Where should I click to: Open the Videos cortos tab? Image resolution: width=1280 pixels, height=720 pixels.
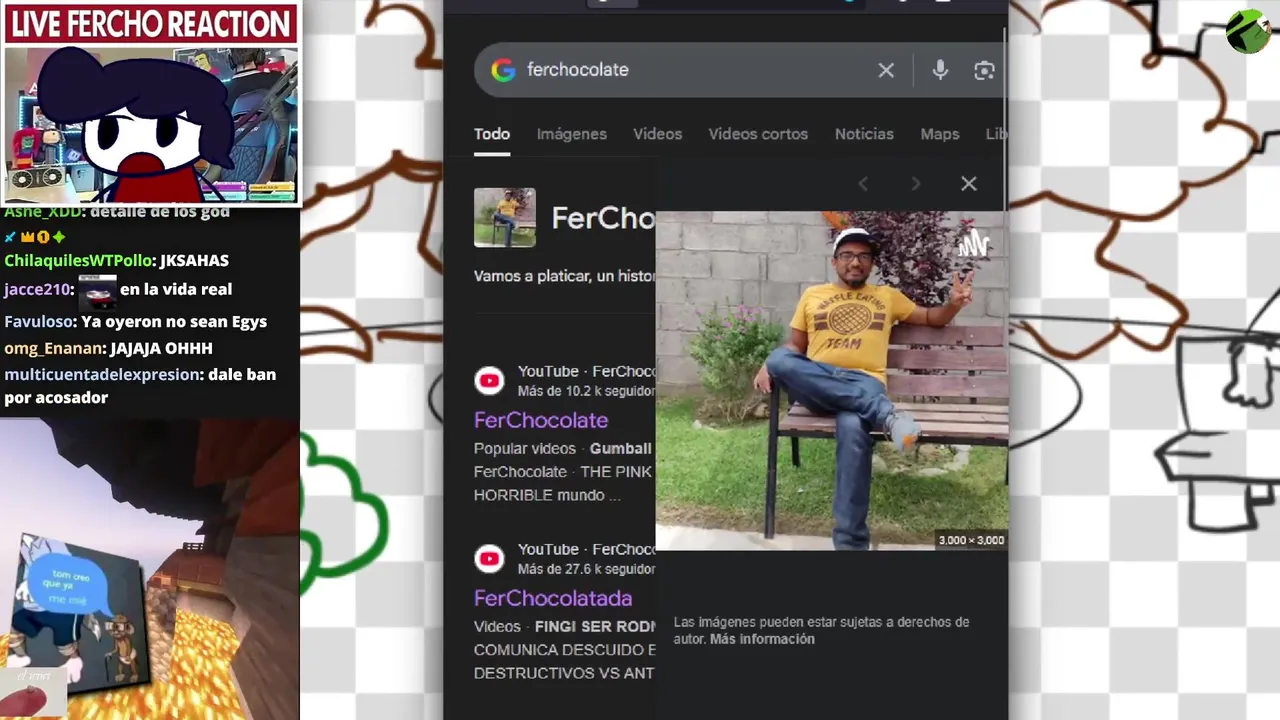click(x=758, y=134)
